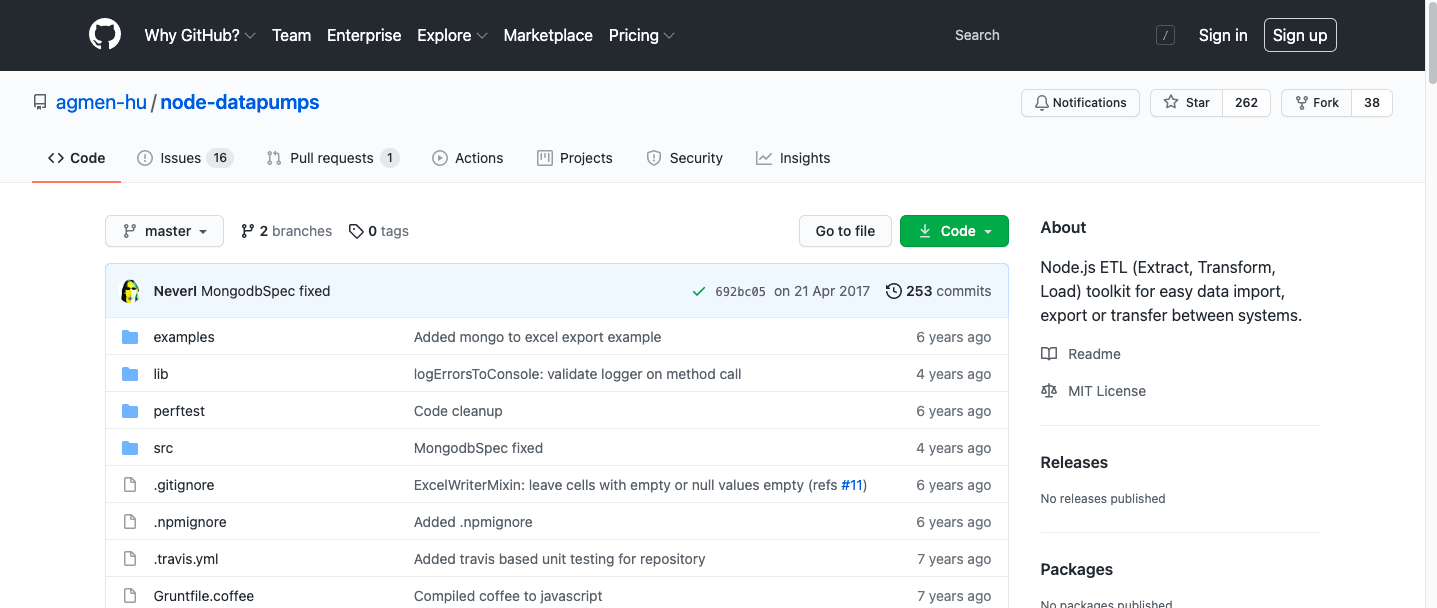
Task: Open the Releases section heading
Action: coord(1074,462)
